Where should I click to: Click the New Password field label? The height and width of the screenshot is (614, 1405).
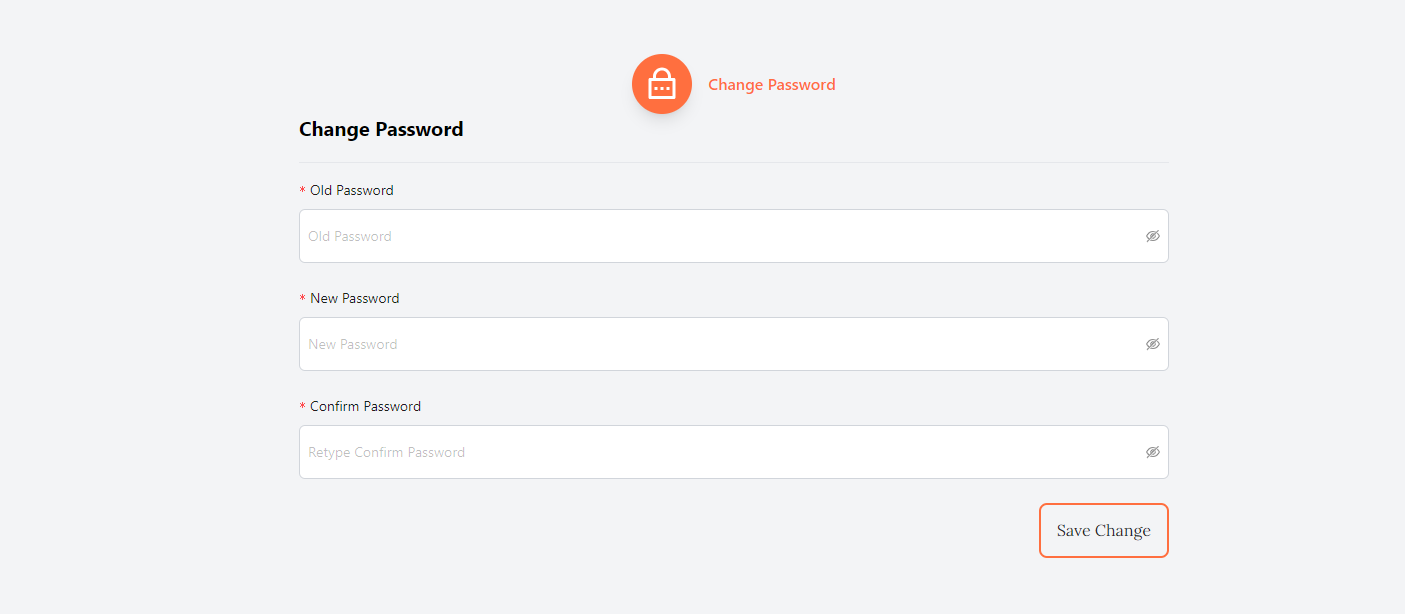coord(354,298)
